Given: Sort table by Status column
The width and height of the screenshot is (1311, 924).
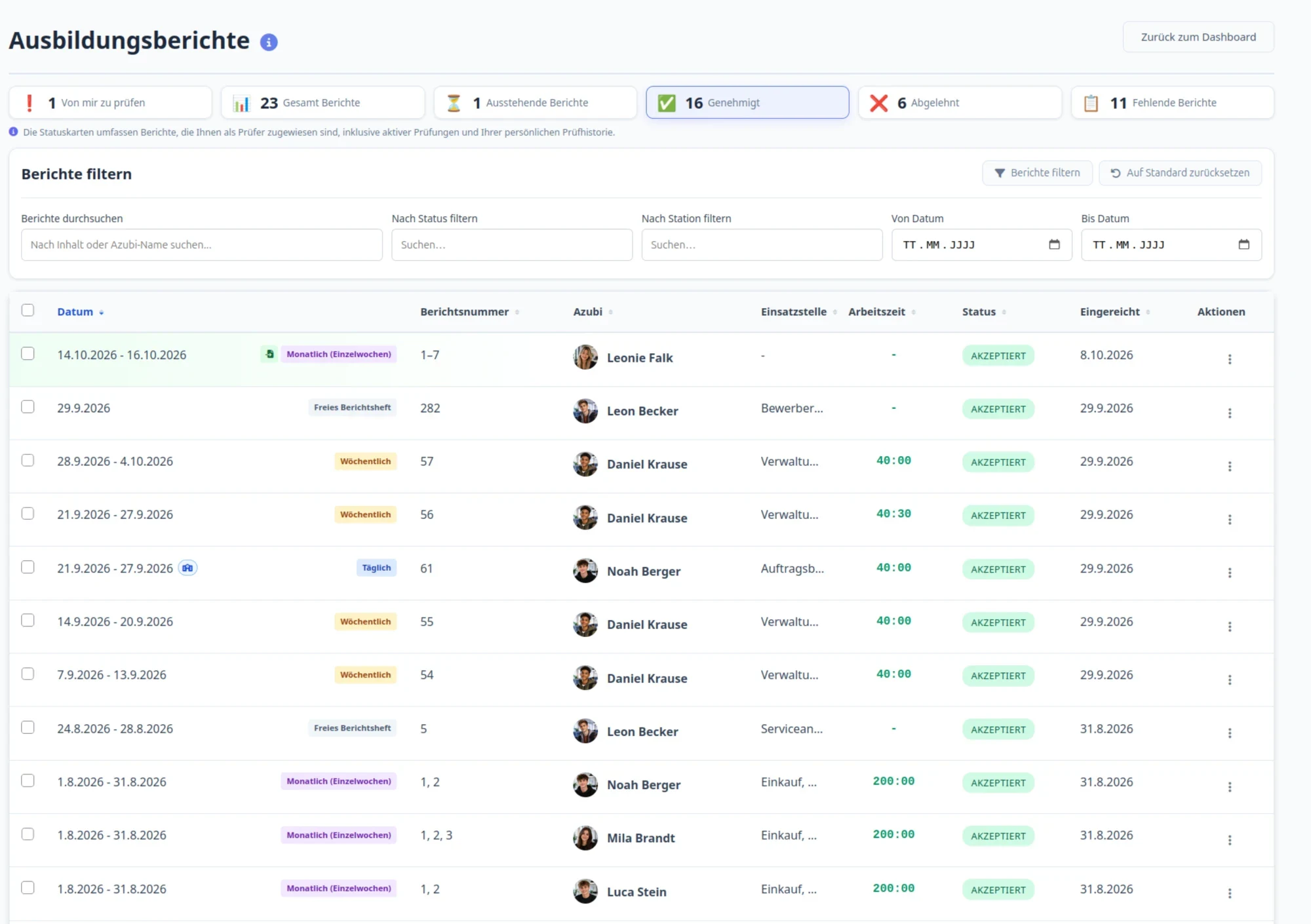Looking at the screenshot, I should pos(984,312).
